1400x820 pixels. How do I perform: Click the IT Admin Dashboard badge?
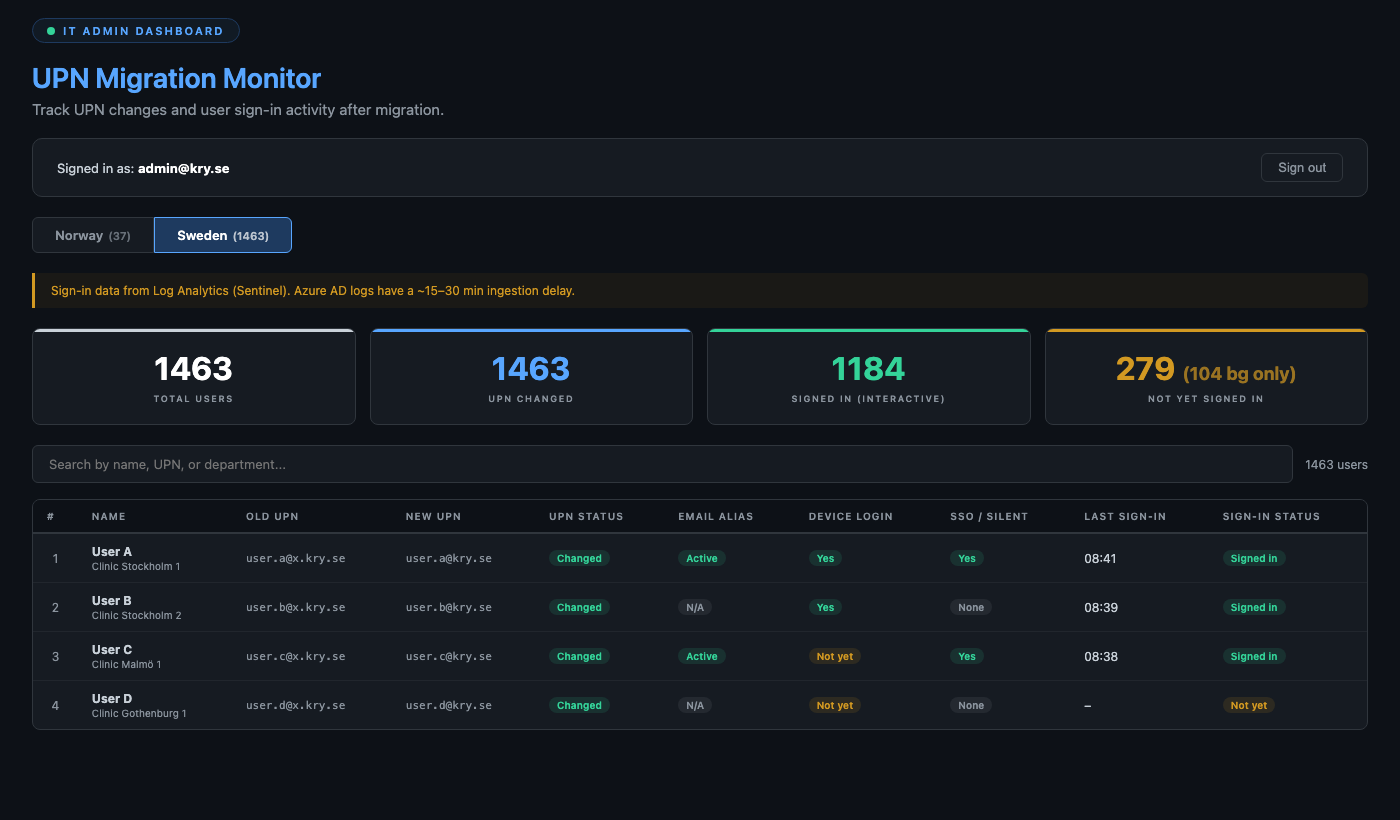tap(136, 31)
